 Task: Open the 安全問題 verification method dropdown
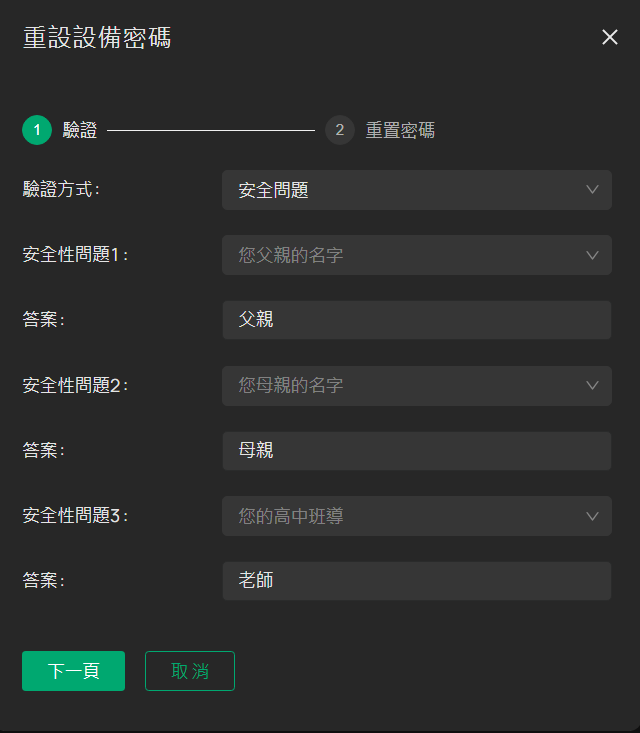tap(417, 190)
